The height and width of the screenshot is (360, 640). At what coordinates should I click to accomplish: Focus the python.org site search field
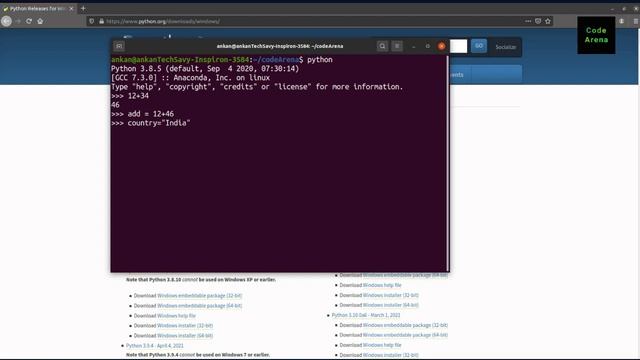[x=458, y=46]
